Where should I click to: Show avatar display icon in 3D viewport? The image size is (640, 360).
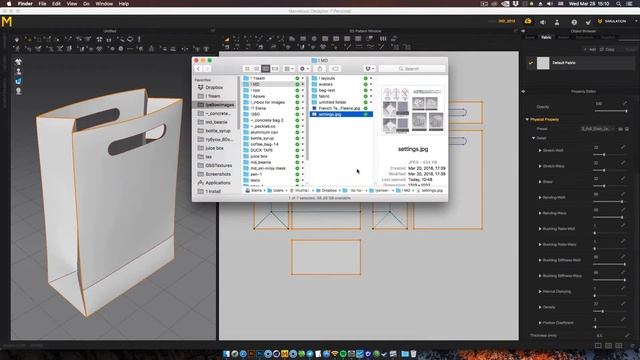[18, 71]
